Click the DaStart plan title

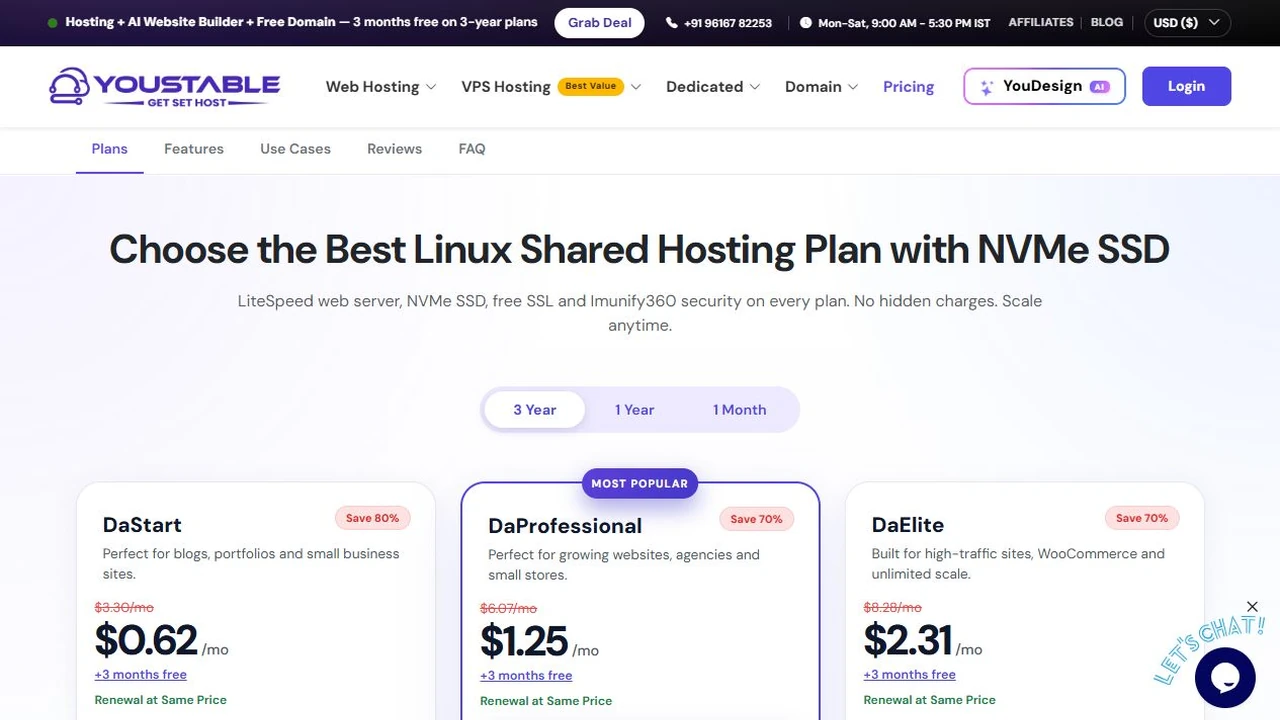[x=142, y=525]
